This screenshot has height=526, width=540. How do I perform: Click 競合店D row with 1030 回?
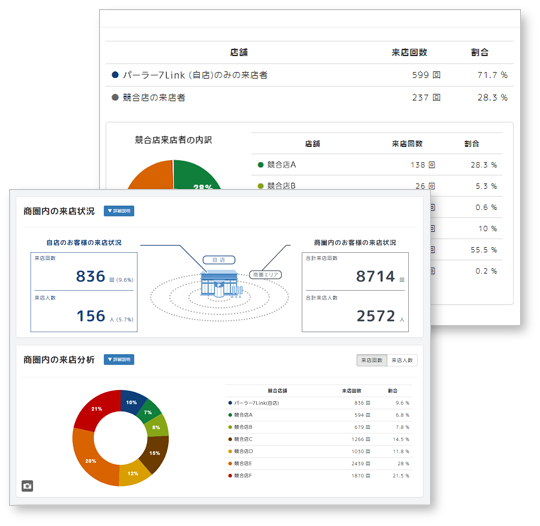point(319,451)
